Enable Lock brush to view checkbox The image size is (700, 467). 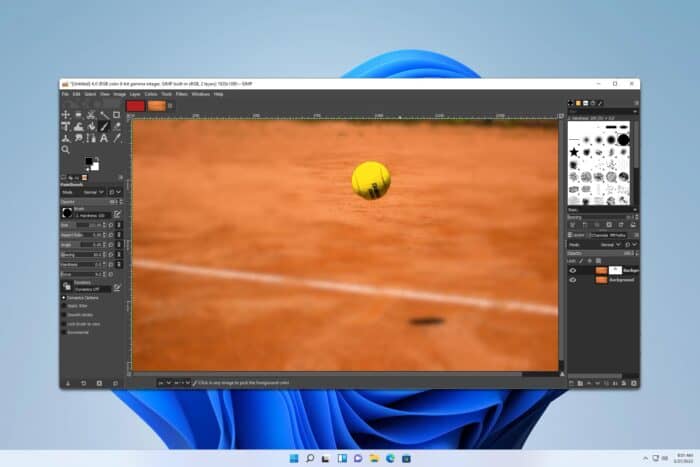(x=63, y=324)
